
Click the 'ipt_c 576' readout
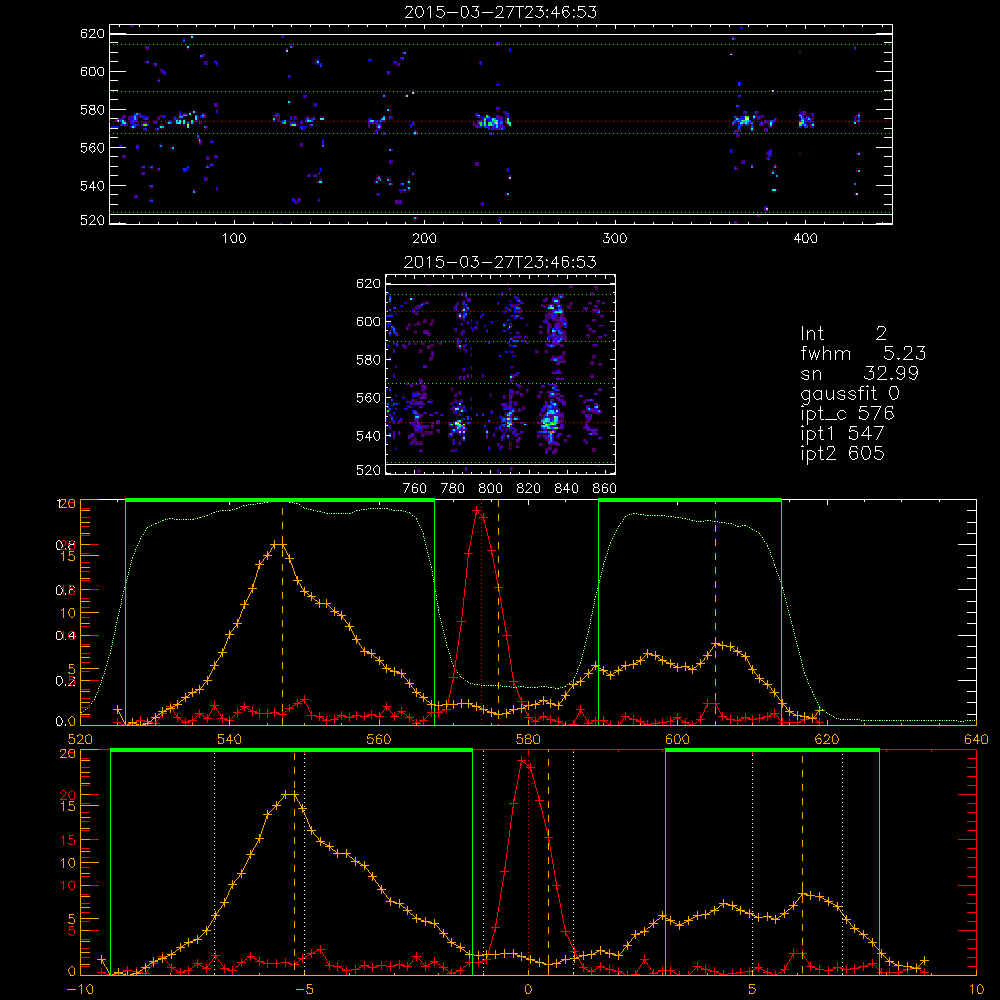pos(848,414)
